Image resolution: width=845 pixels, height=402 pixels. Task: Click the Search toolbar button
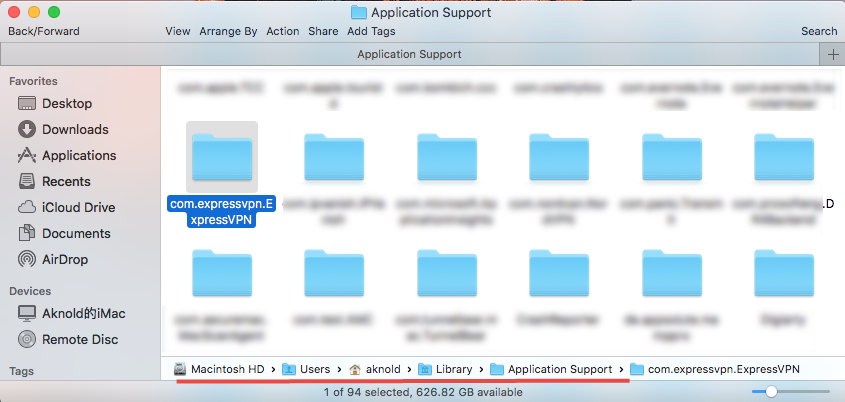(819, 31)
